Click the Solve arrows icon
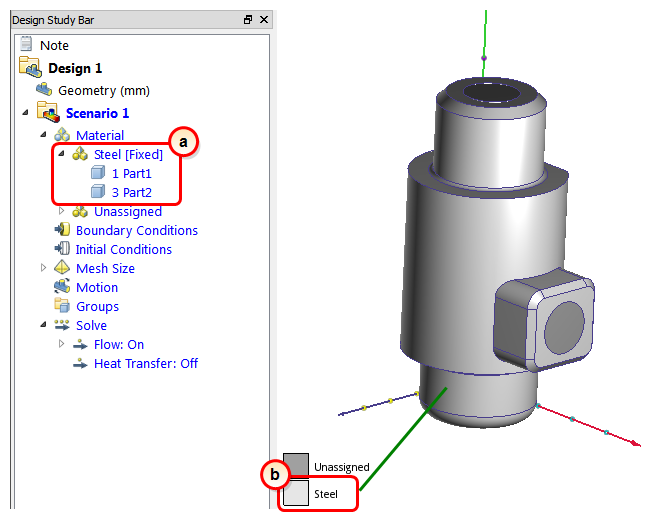This screenshot has width=668, height=520. (62, 325)
